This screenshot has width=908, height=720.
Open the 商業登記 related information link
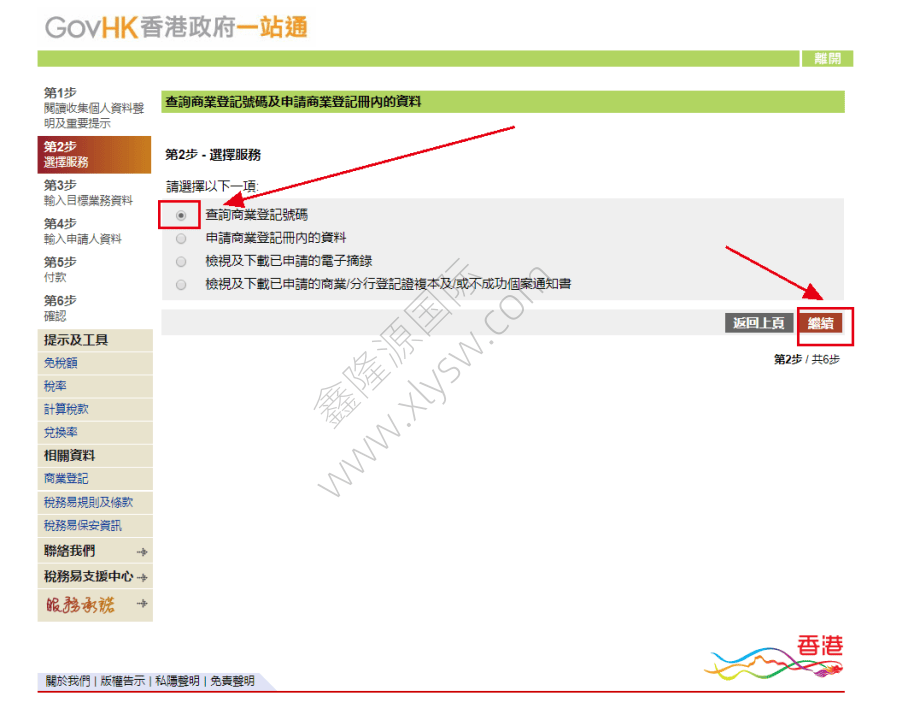click(66, 479)
